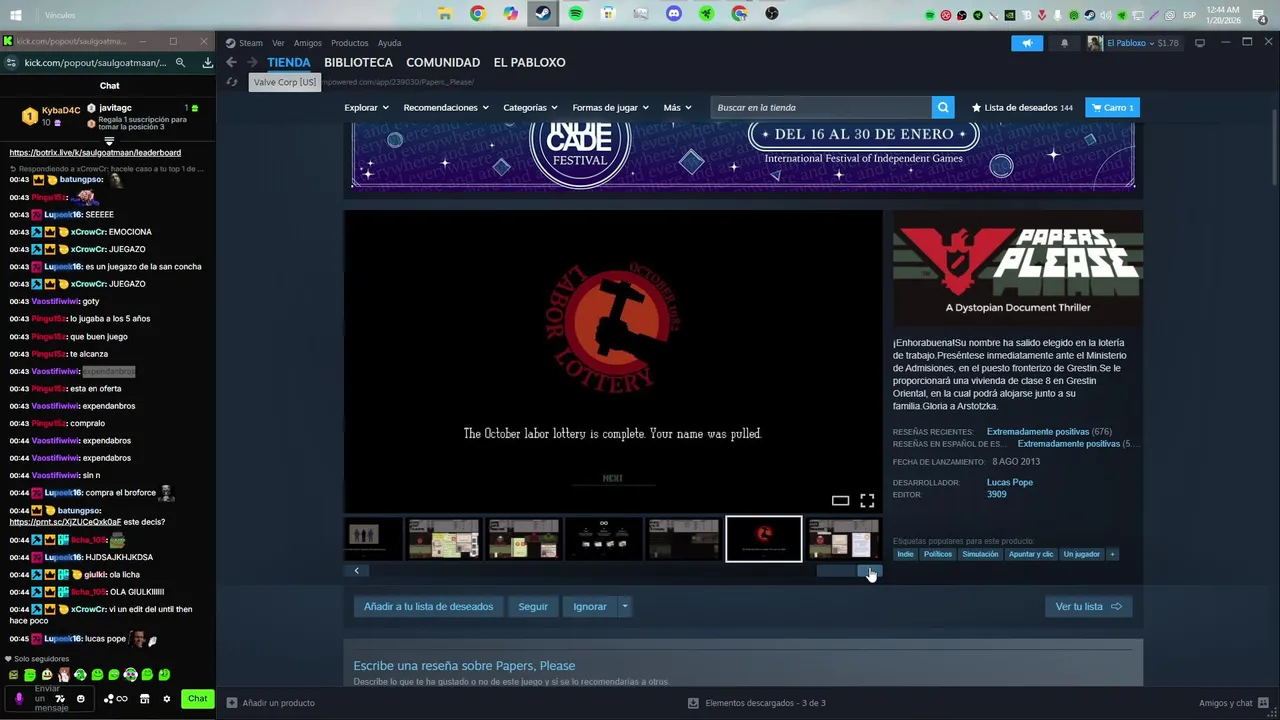Click Ver tu lista button
The height and width of the screenshot is (720, 1280).
pos(1088,606)
